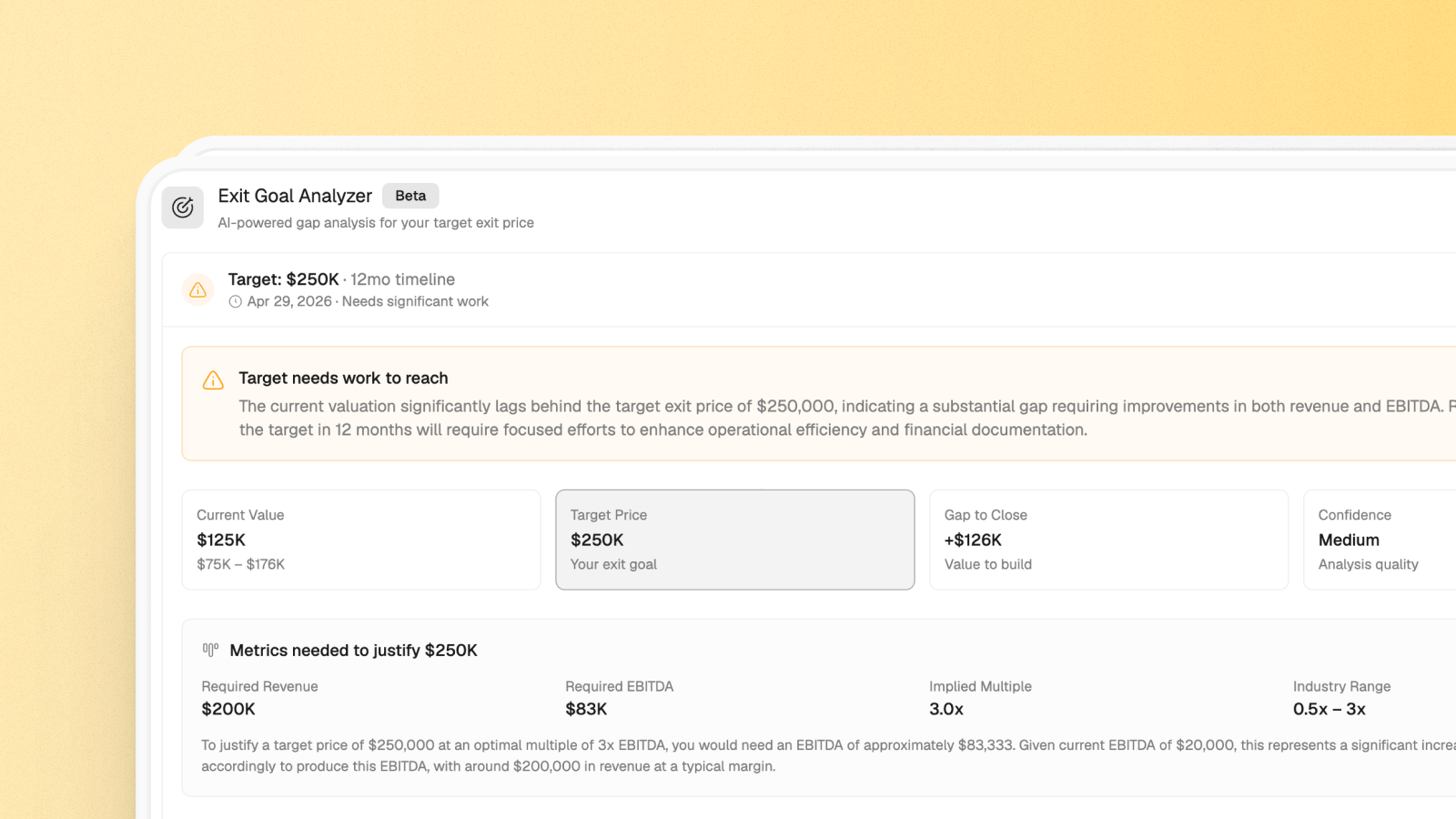1456x819 pixels.
Task: Click the clock icon next to Apr 29, 2026
Action: point(236,301)
